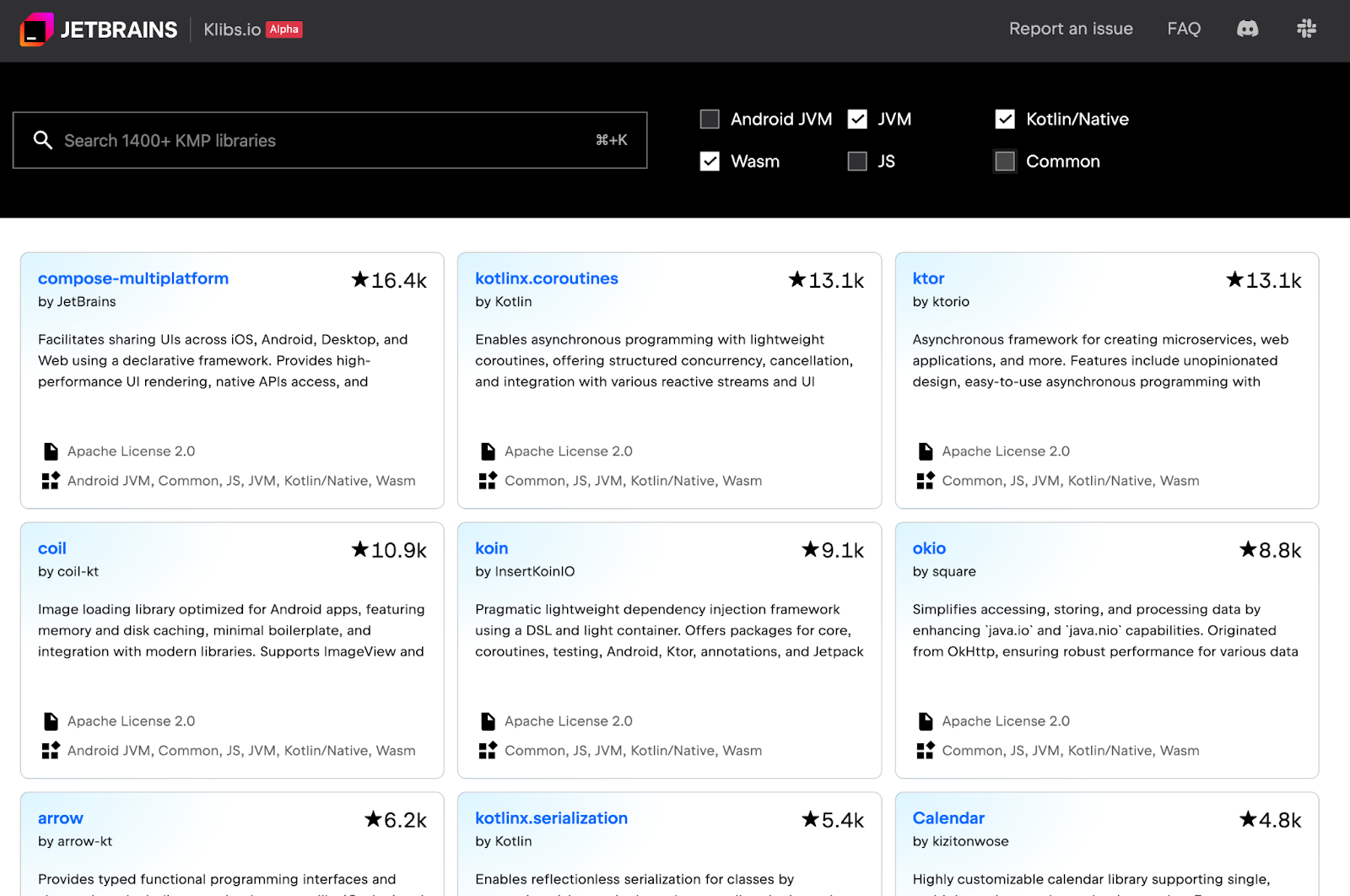Viewport: 1350px width, 896px height.
Task: Click the kotlinx.coroutines star icon
Action: [797, 279]
